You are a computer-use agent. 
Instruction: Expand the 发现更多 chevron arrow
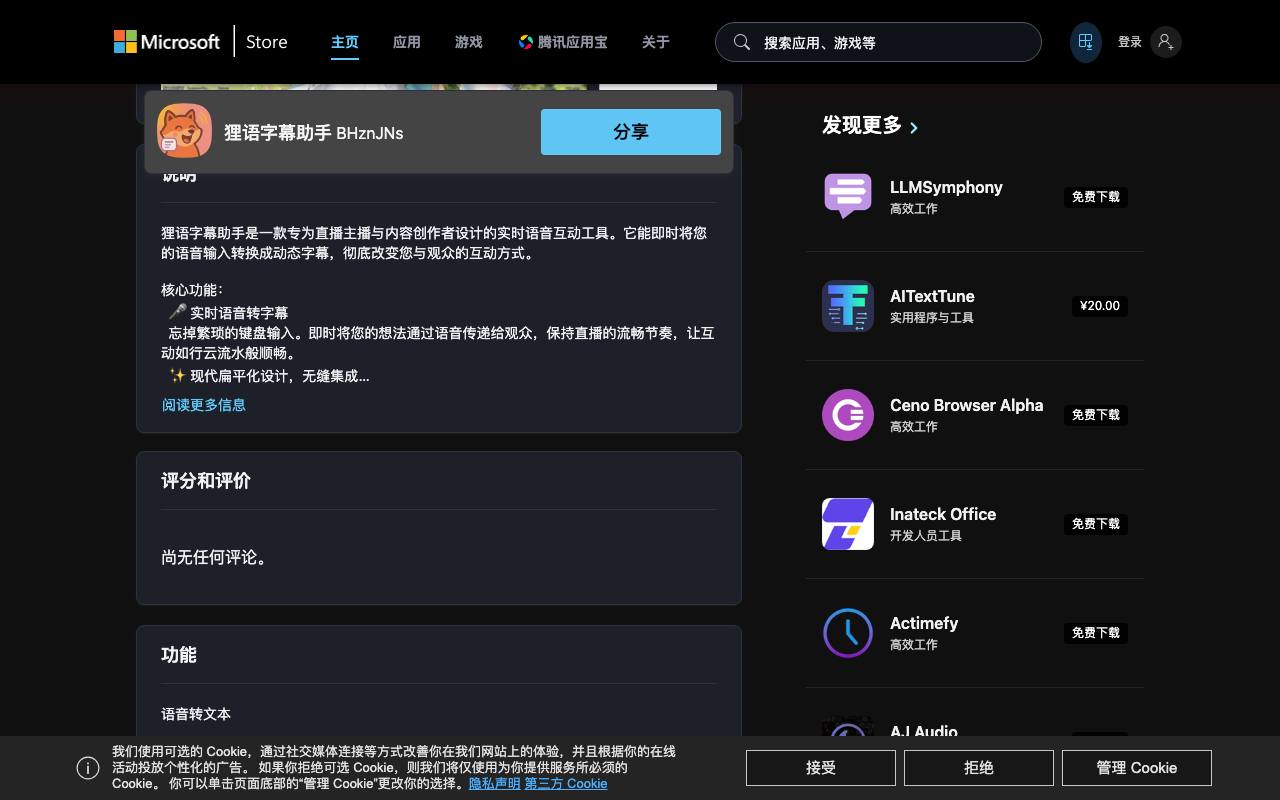[x=914, y=127]
